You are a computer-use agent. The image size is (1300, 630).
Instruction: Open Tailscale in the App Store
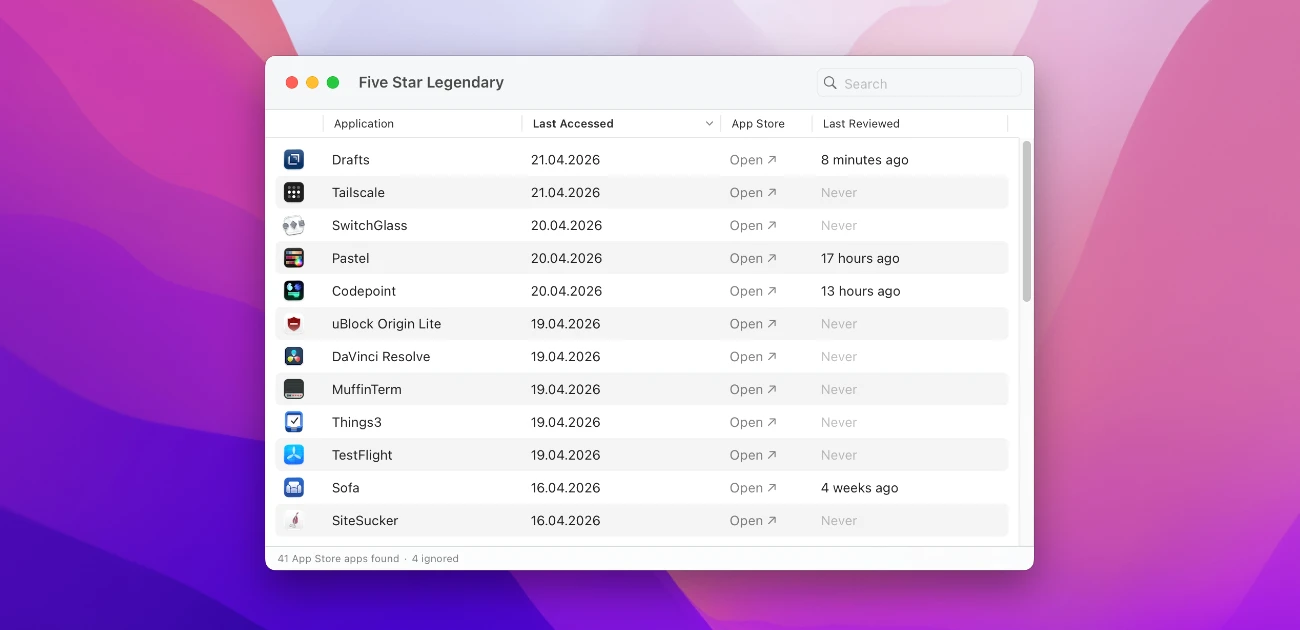[x=753, y=193]
